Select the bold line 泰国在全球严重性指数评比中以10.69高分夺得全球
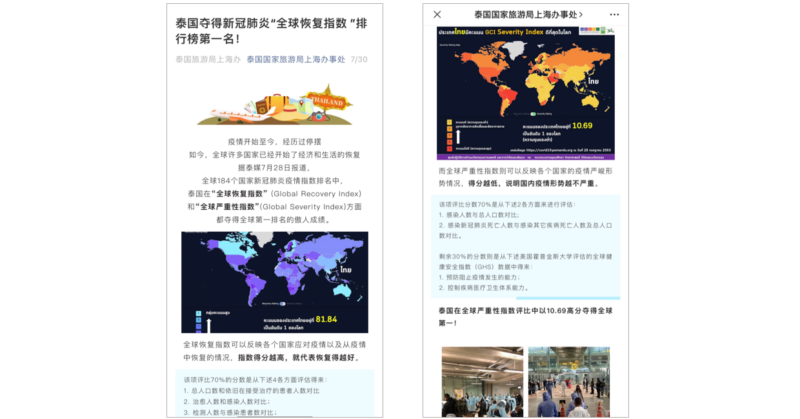The width and height of the screenshot is (800, 419). (x=526, y=310)
